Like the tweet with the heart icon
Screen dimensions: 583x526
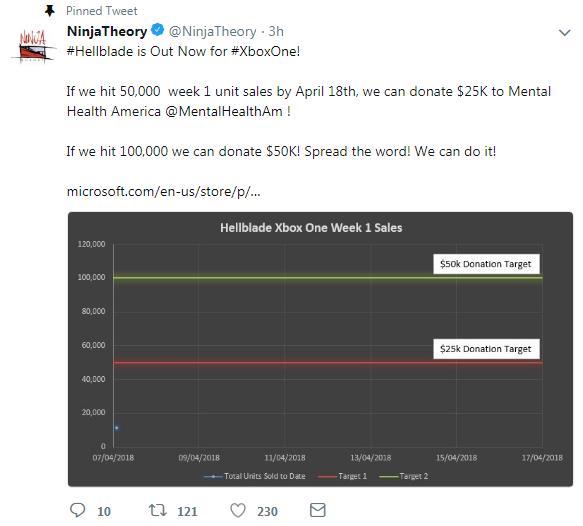tap(238, 510)
